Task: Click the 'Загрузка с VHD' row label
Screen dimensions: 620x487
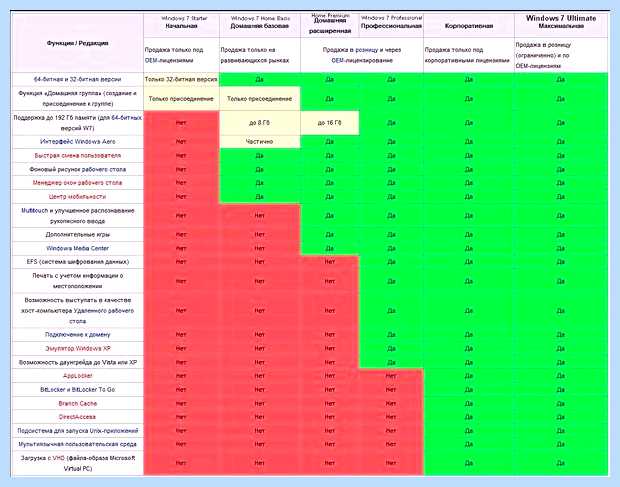Action: (x=78, y=463)
